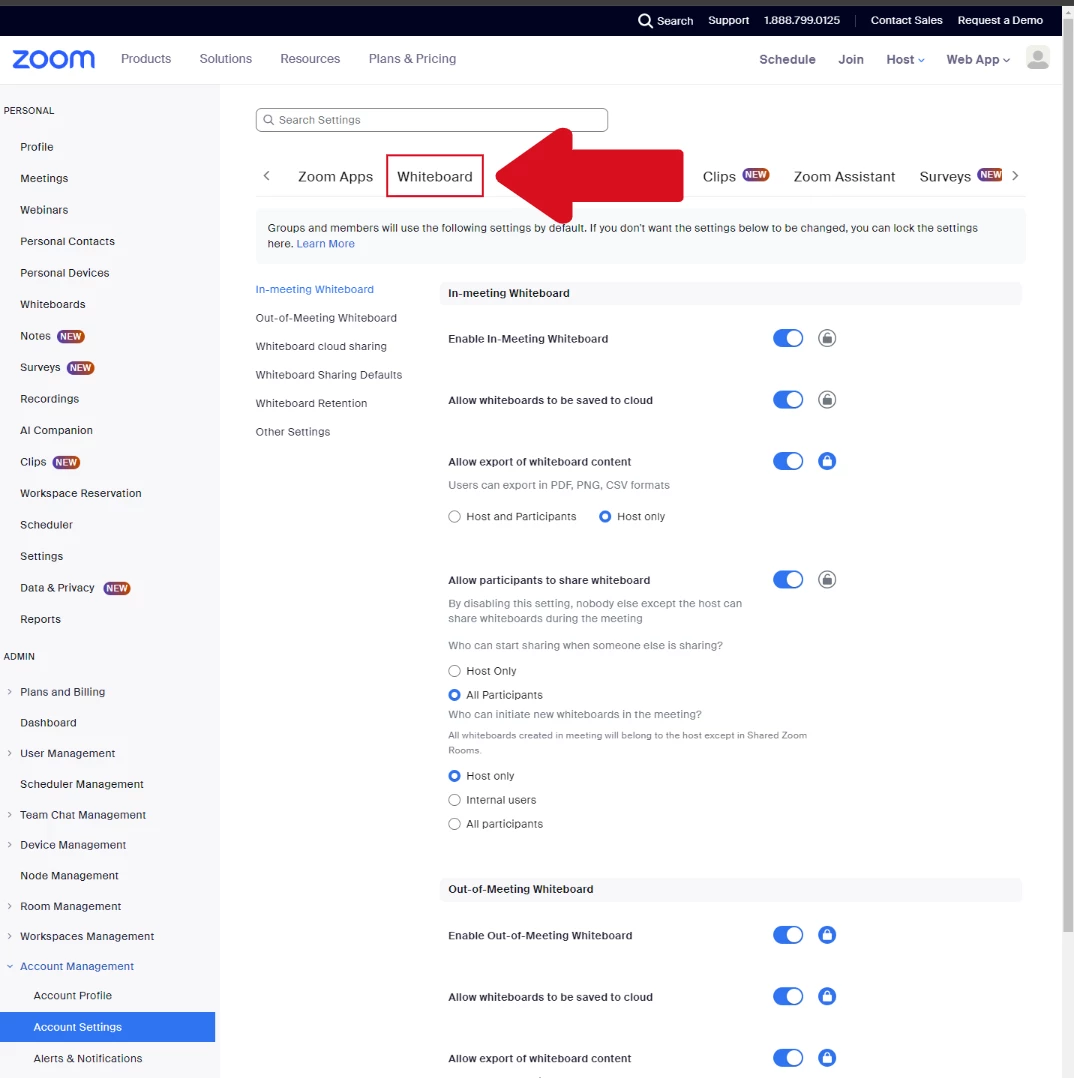Switch to Zoom Assistant tab
This screenshot has height=1078, width=1074.
click(844, 177)
